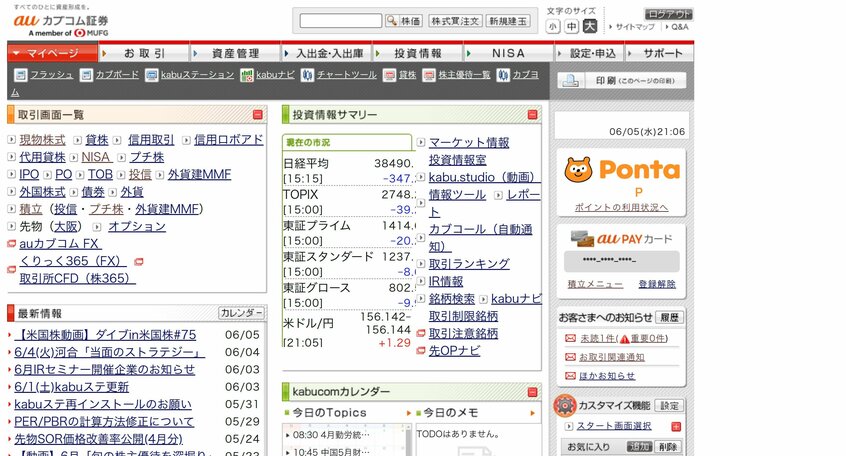
Task: Click the ログアウト button
Action: [668, 14]
